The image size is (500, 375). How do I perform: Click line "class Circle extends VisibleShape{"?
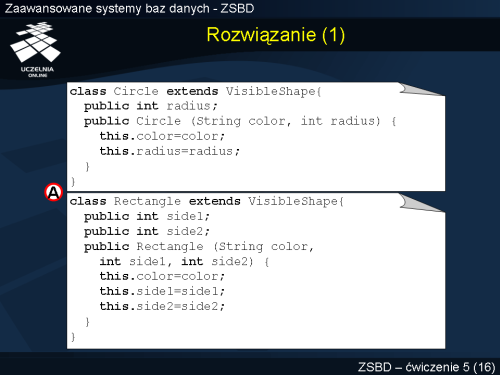click(195, 91)
